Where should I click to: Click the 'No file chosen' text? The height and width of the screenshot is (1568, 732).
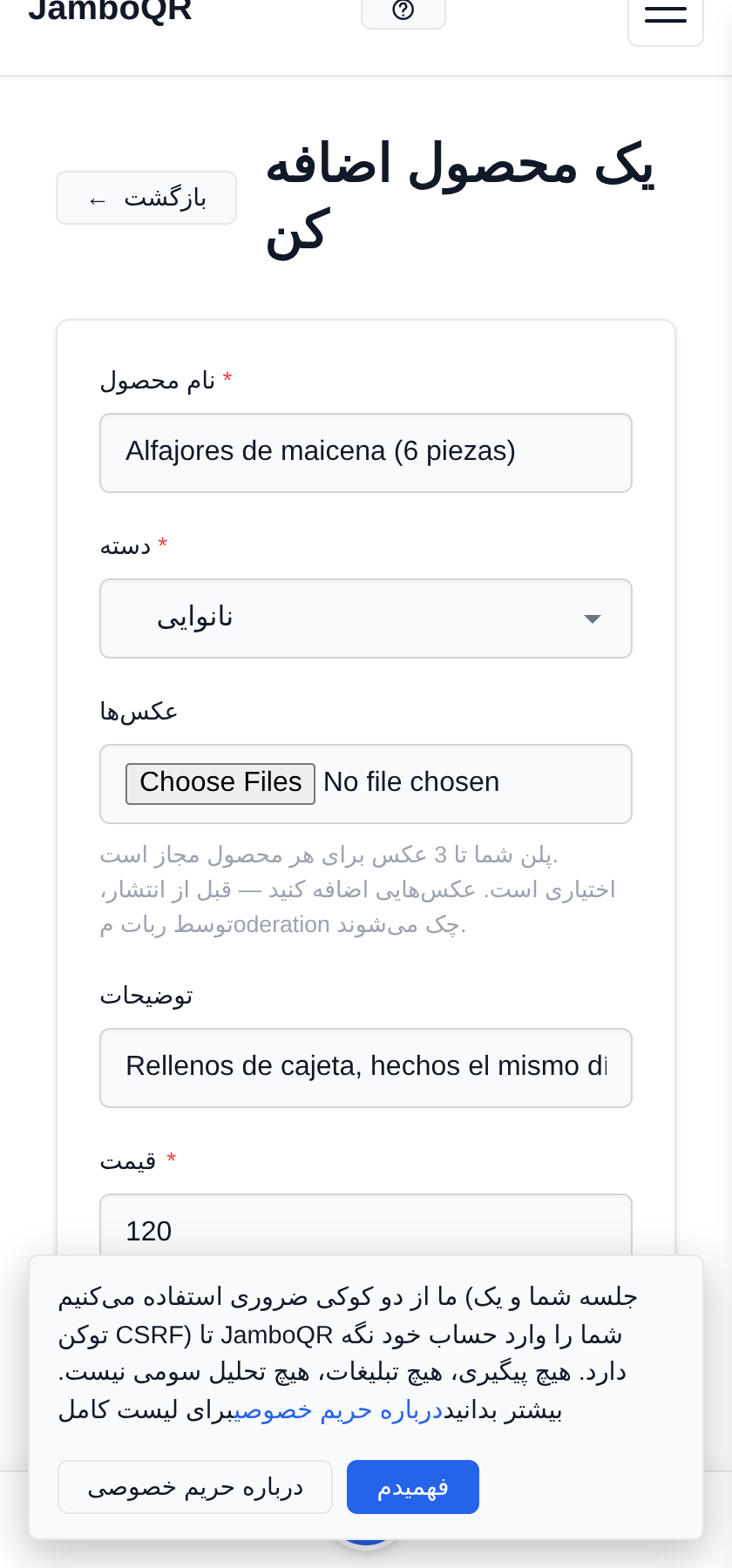point(411,782)
